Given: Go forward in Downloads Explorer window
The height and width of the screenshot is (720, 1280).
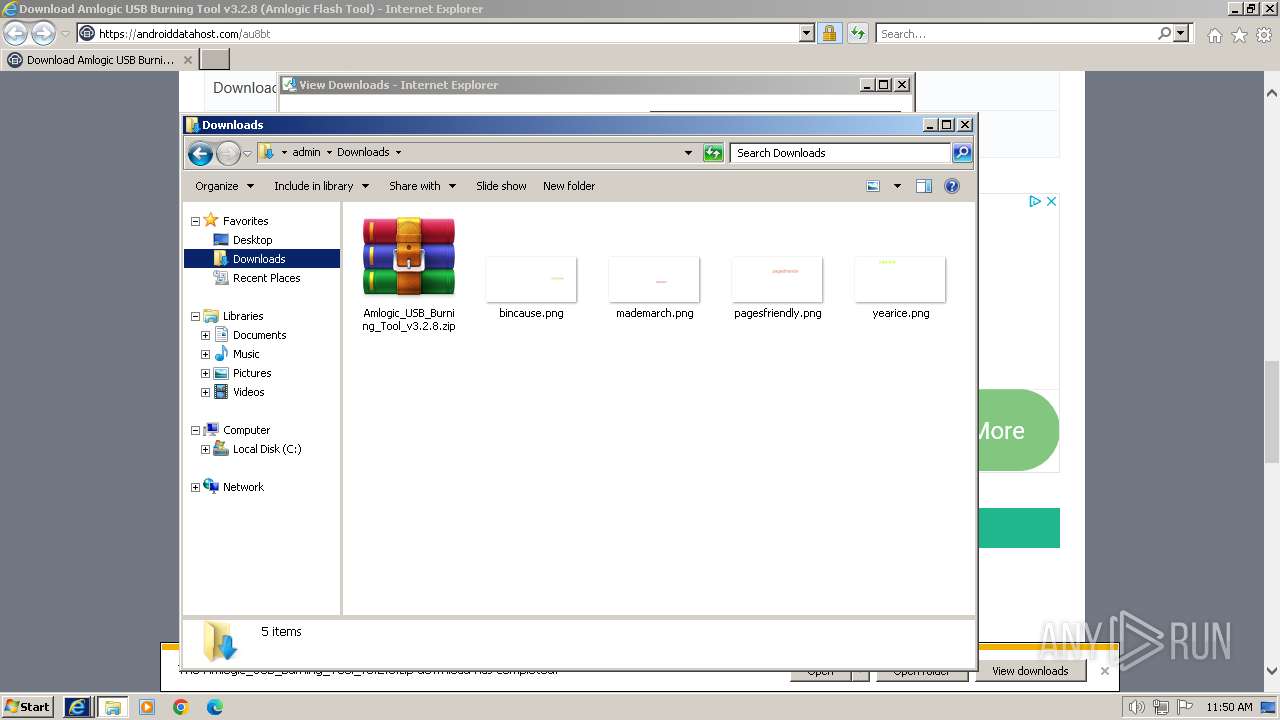Looking at the screenshot, I should (228, 153).
